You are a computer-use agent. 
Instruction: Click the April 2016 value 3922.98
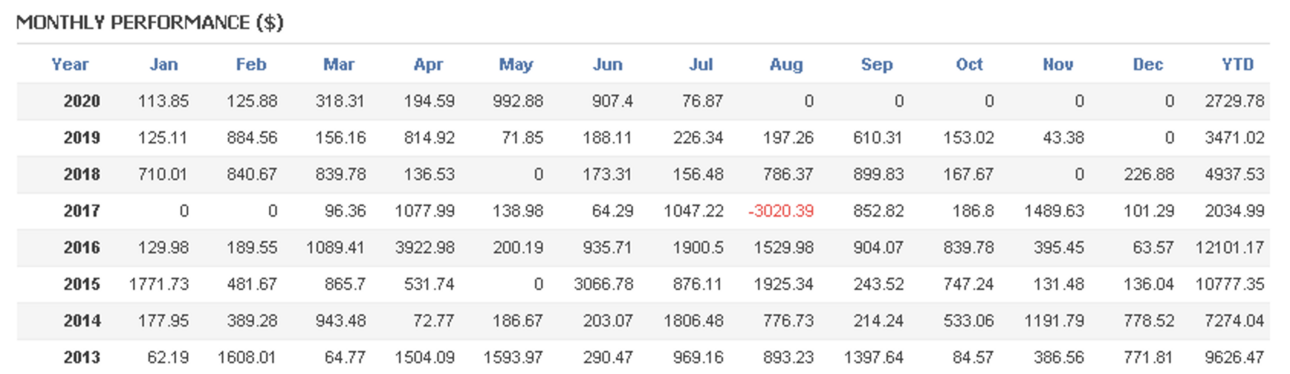click(x=413, y=247)
